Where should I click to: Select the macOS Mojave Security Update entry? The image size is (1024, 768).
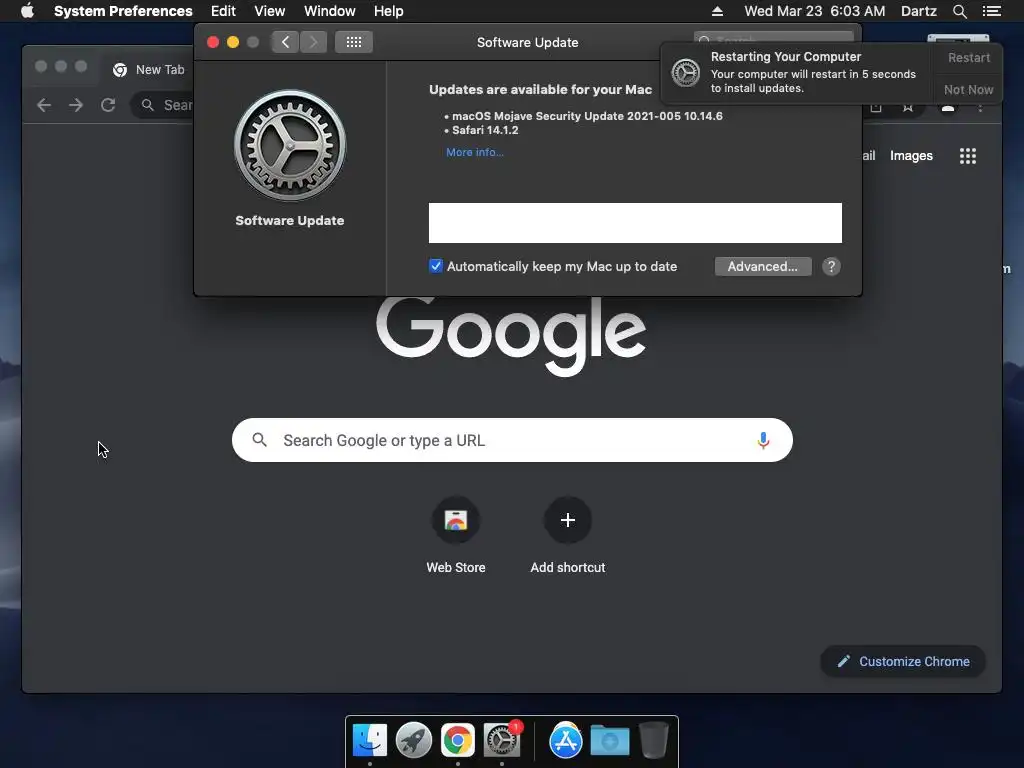[587, 116]
